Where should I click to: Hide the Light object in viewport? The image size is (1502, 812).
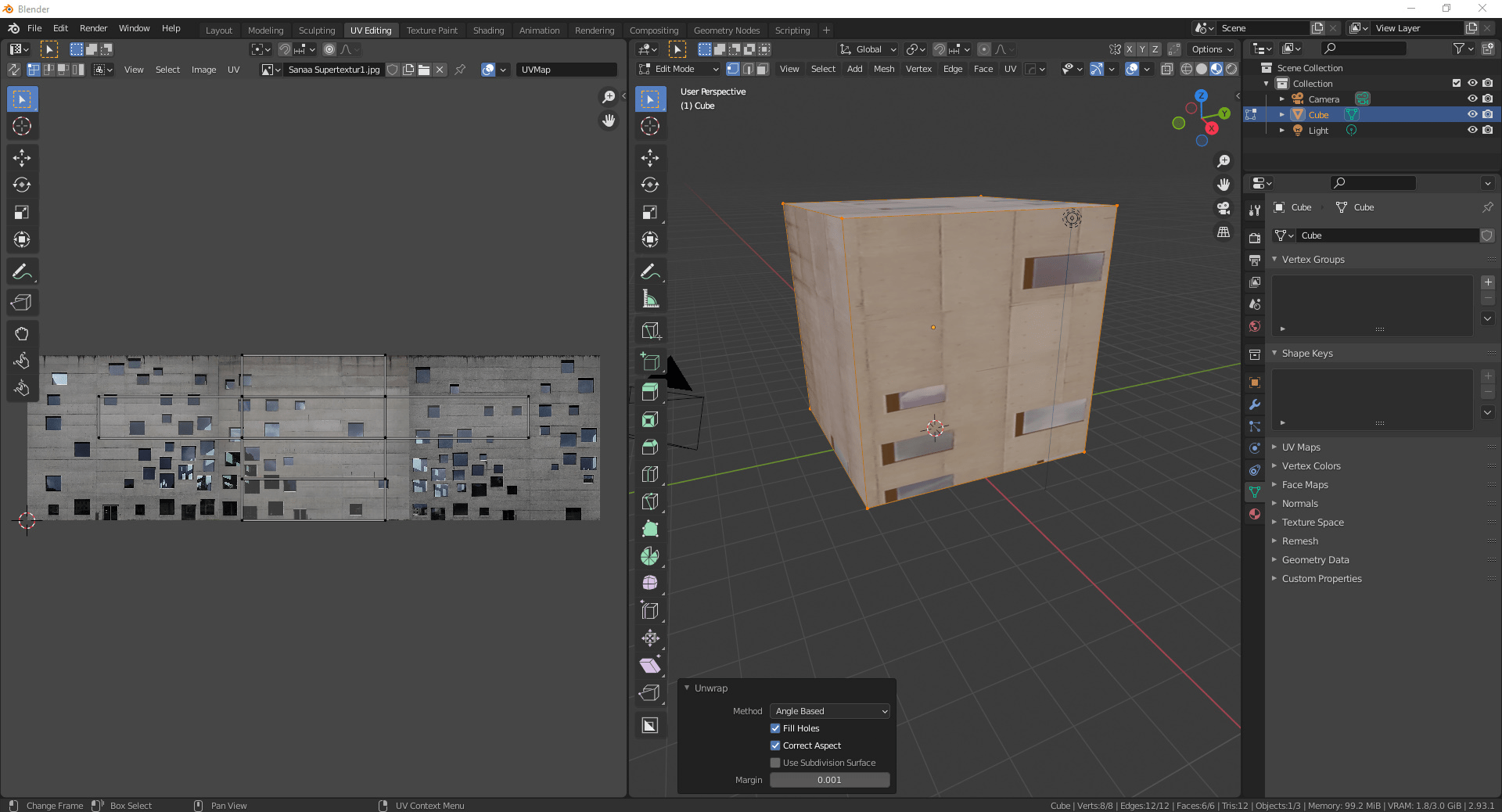point(1471,131)
